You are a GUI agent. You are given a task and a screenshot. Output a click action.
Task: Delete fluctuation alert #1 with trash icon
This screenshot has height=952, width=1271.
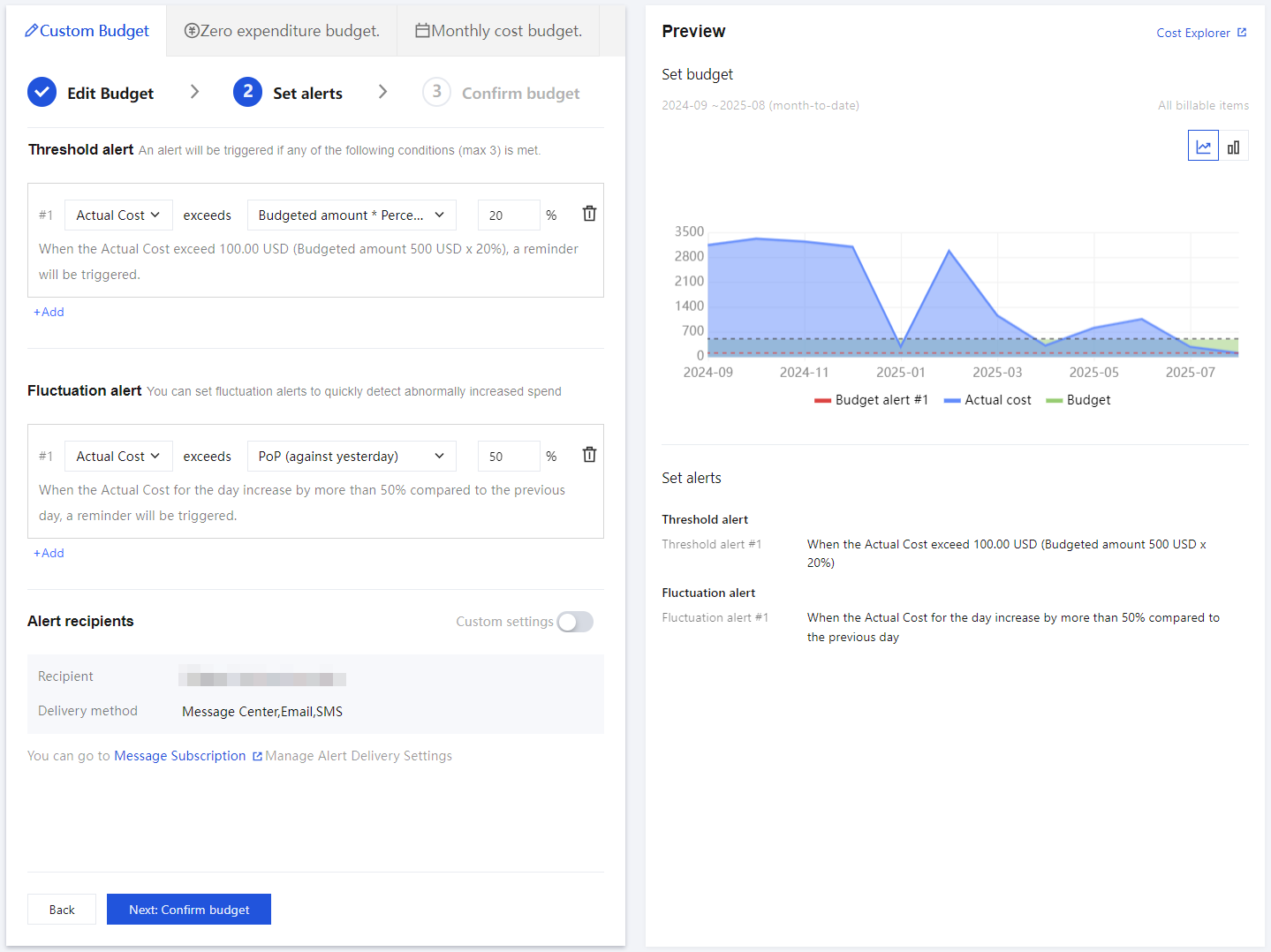click(589, 455)
